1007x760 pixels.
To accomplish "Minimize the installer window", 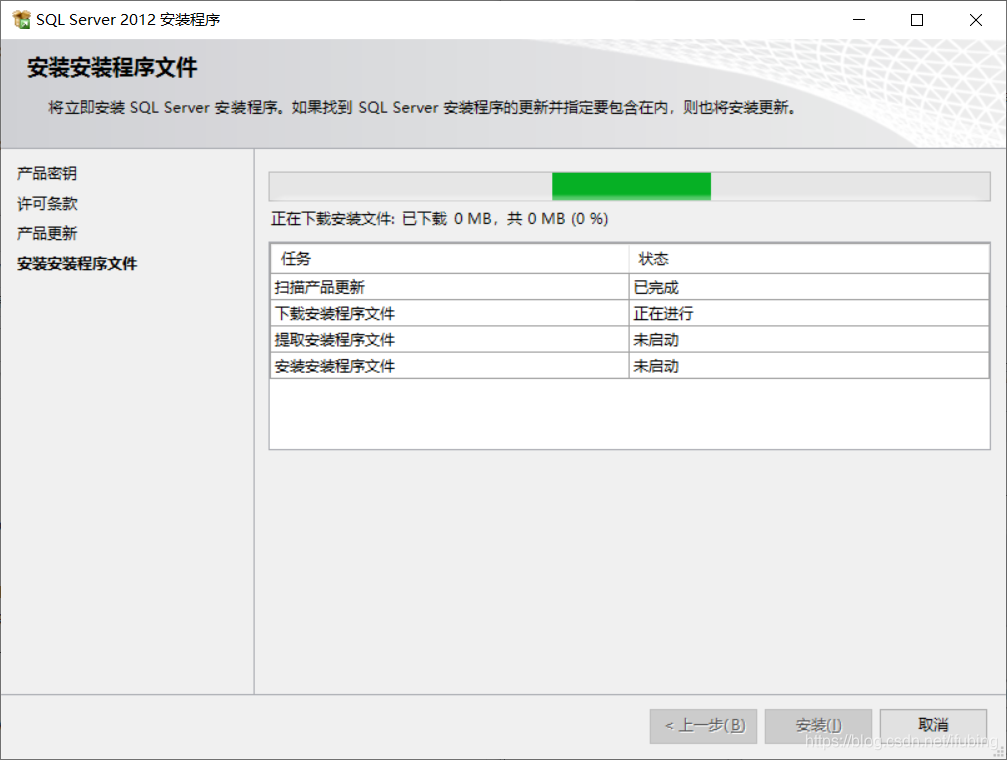I will (861, 19).
